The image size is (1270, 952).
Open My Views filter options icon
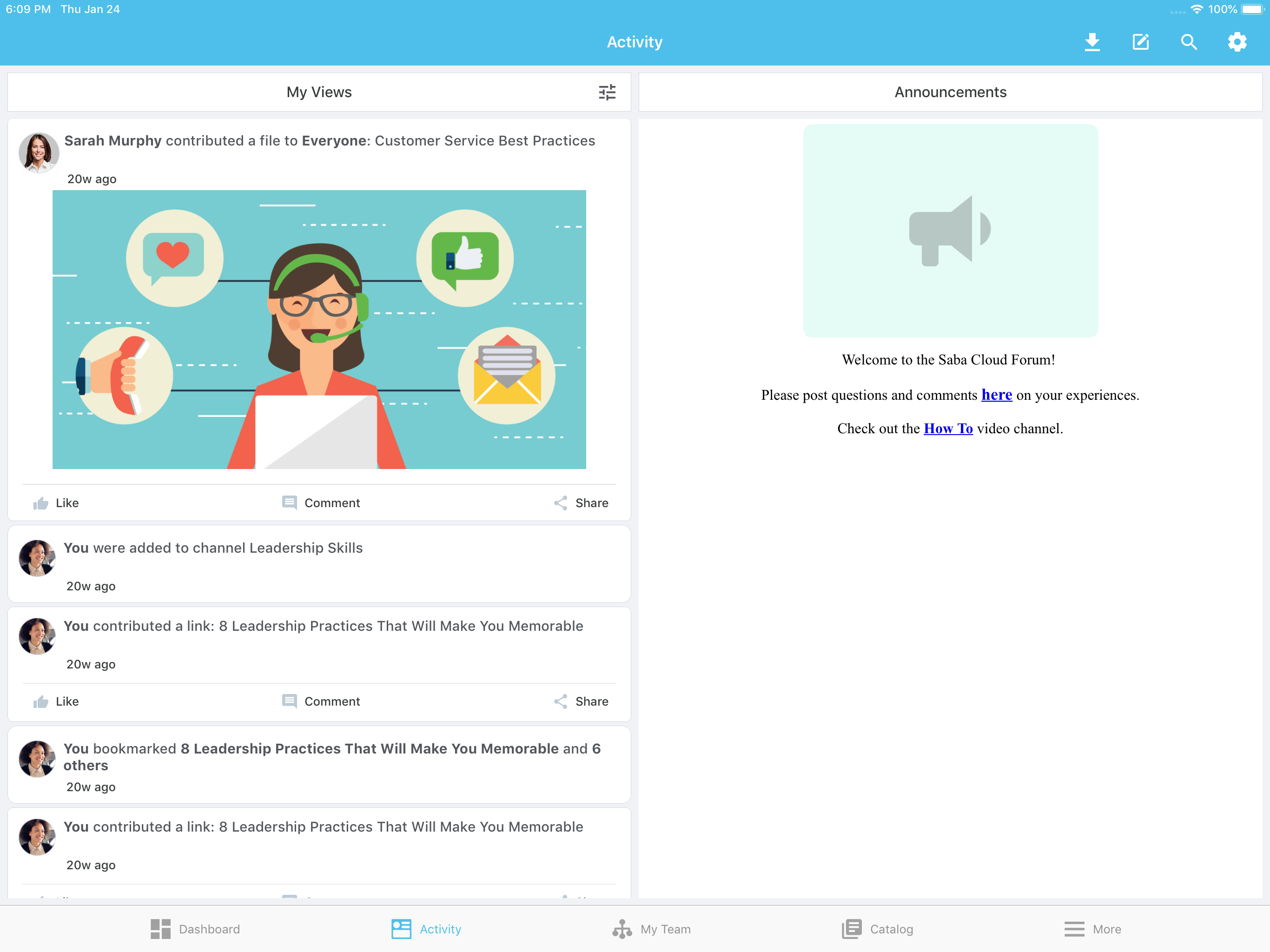point(607,92)
